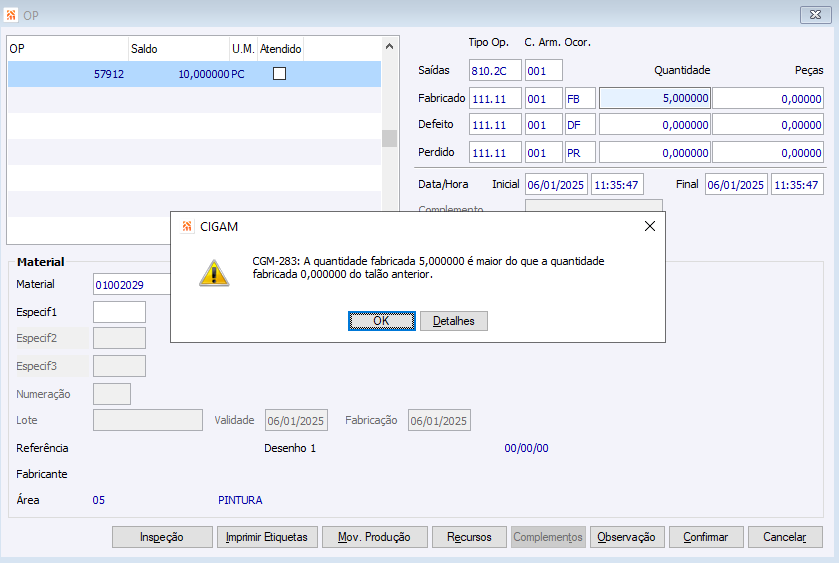
Task: Click Perdido Peças field
Action: [x=768, y=153]
